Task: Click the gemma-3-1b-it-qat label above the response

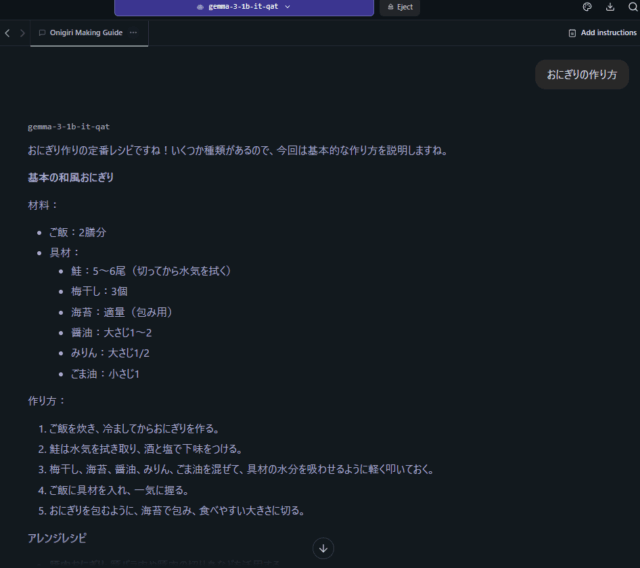Action: [x=69, y=127]
